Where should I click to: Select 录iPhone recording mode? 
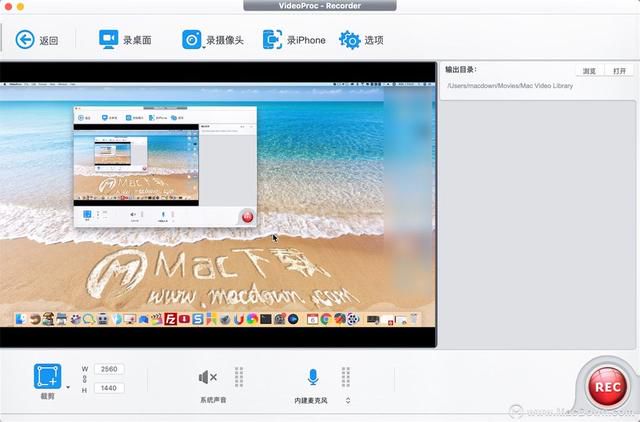pyautogui.click(x=294, y=40)
